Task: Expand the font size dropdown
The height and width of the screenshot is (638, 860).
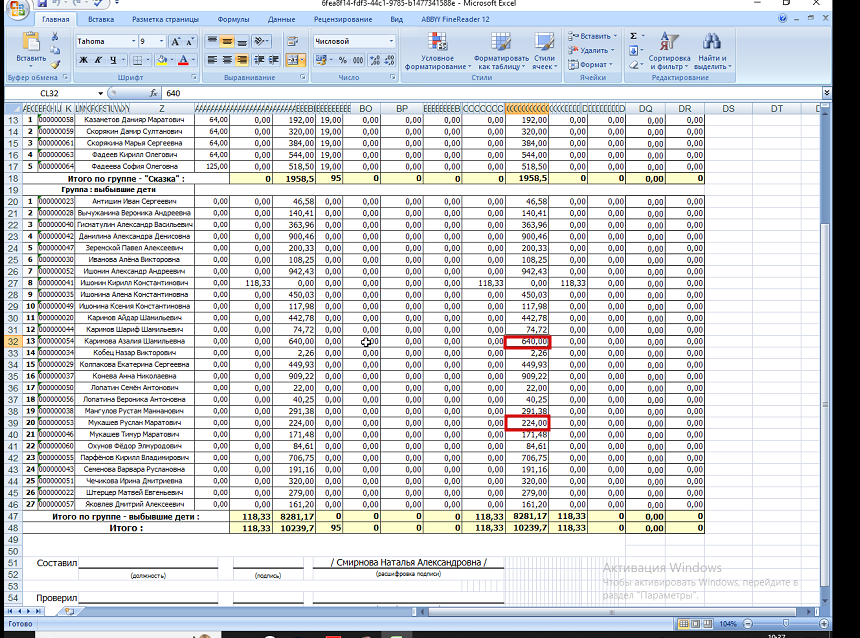Action: [x=161, y=42]
